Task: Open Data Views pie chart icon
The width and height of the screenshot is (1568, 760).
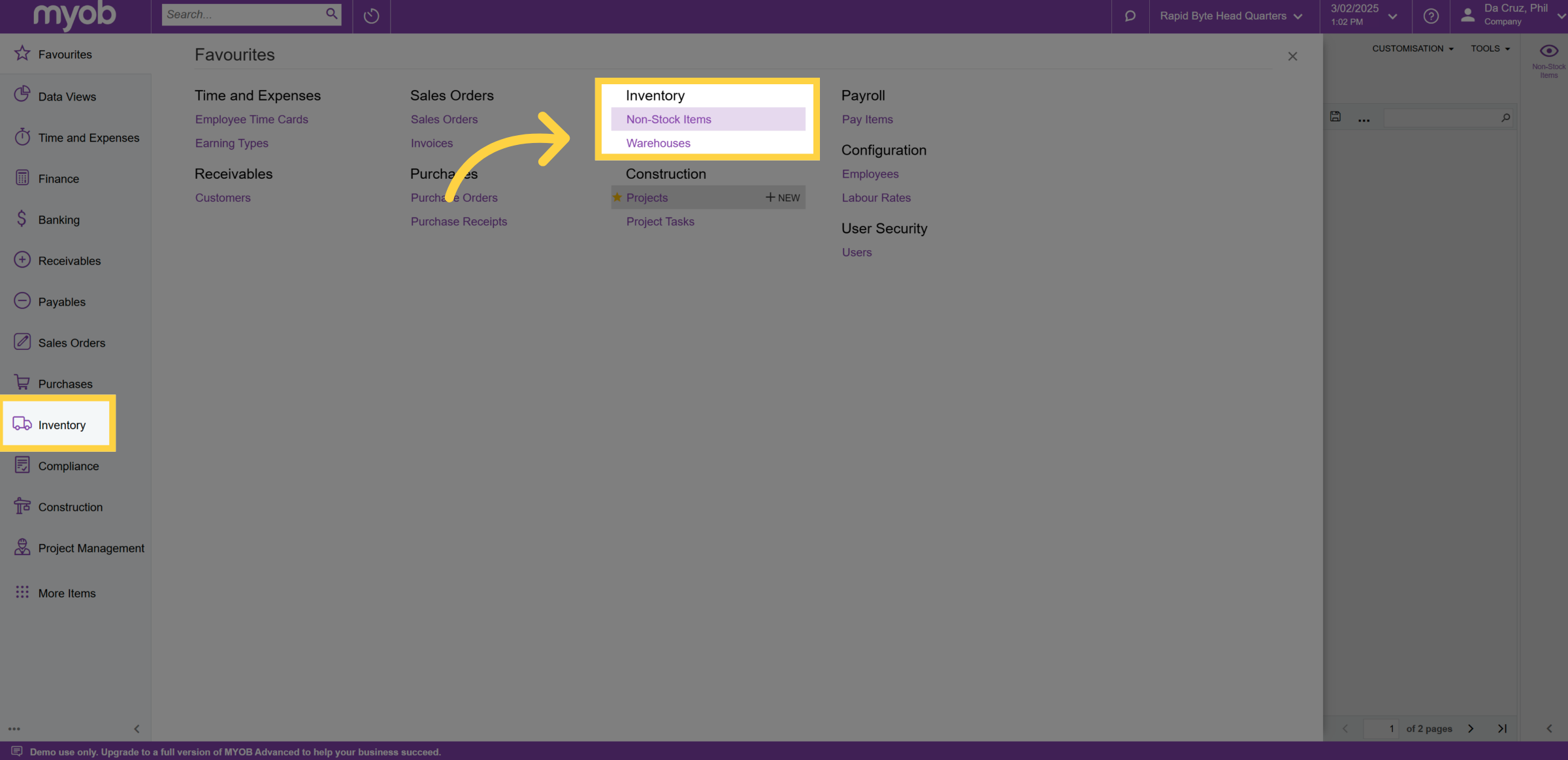Action: 22,94
